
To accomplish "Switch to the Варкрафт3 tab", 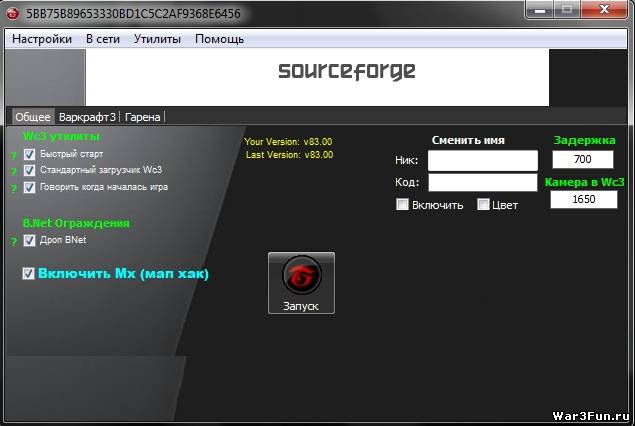I will click(x=87, y=117).
